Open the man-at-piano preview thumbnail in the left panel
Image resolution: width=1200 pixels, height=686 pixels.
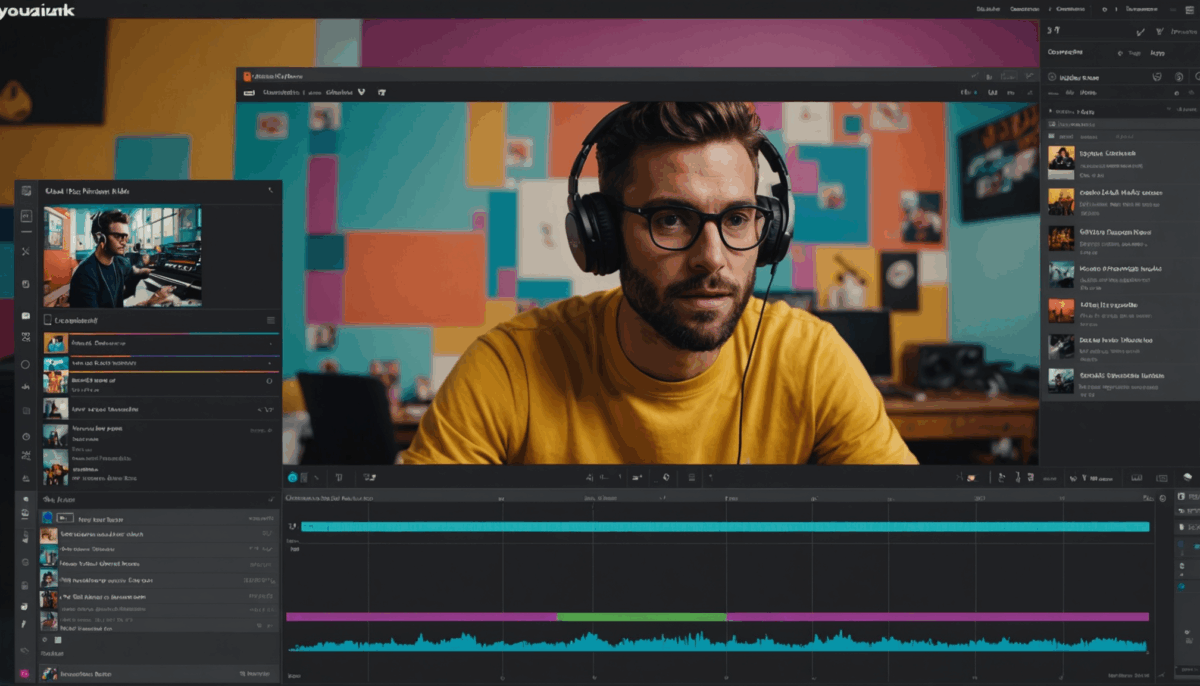(122, 256)
